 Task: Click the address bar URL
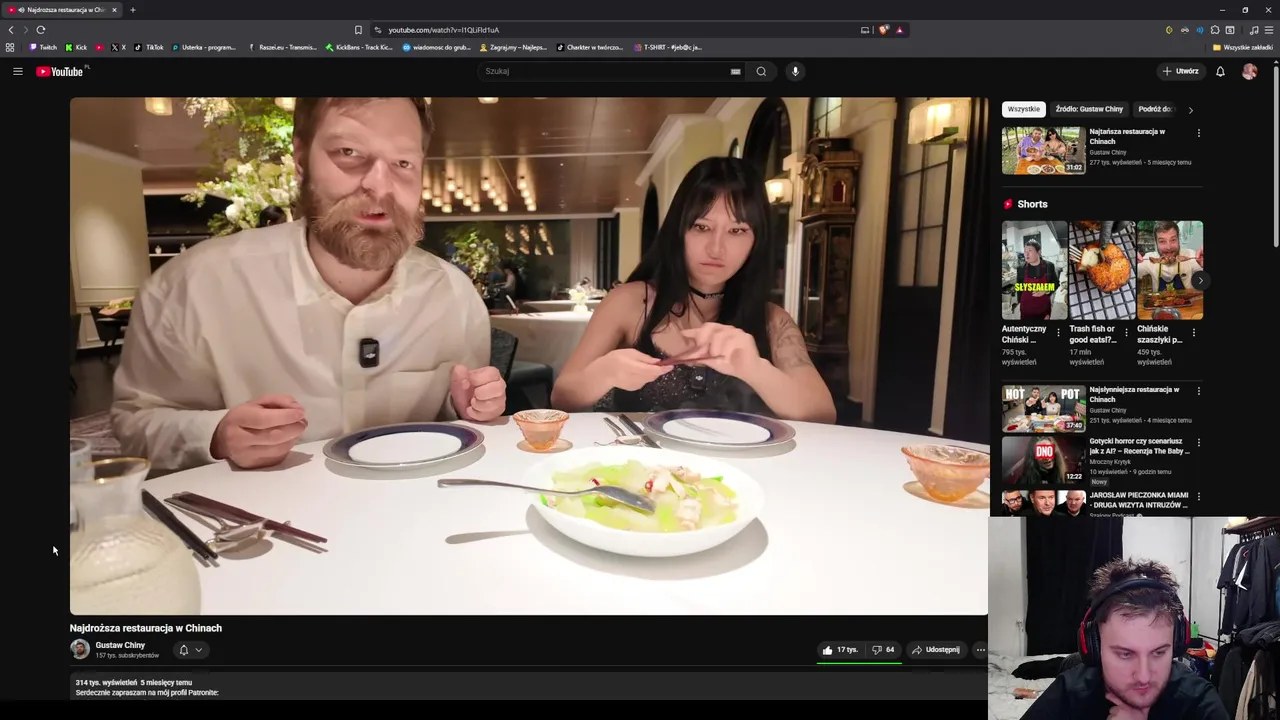coord(443,30)
